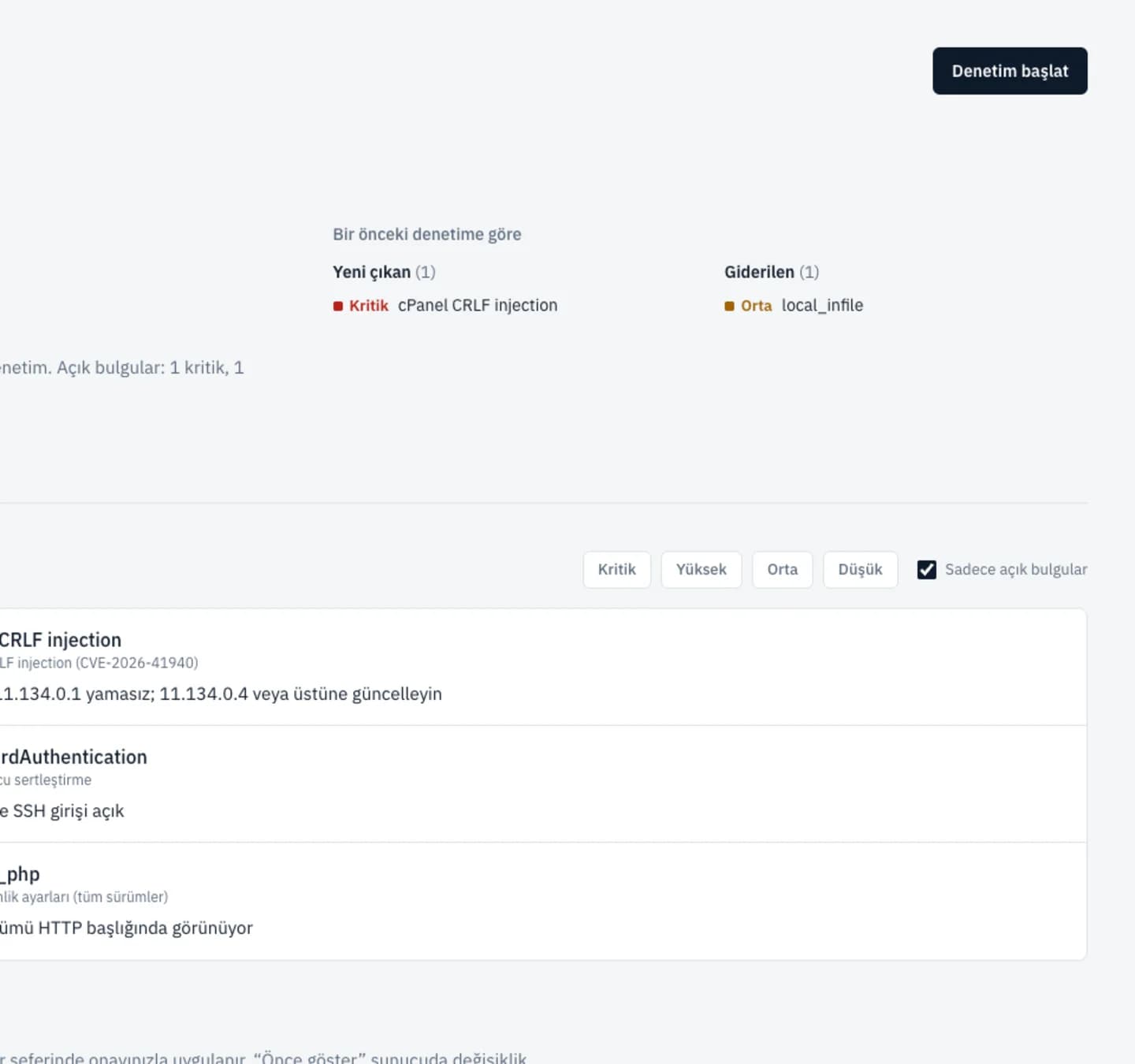Uncheck the Sadece açık bulgular checkbox
This screenshot has width=1135, height=1064.
(x=927, y=569)
